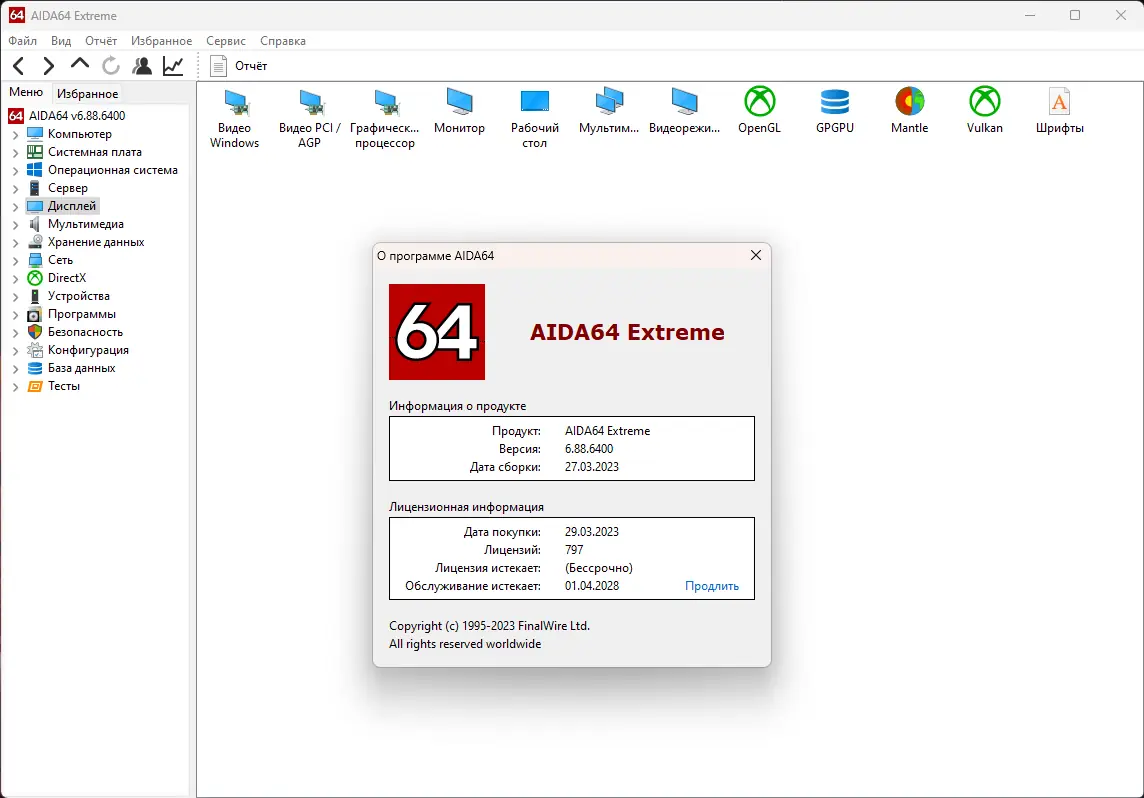Open the Графический процессор icon
Viewport: 1144px width, 798px height.
(384, 118)
